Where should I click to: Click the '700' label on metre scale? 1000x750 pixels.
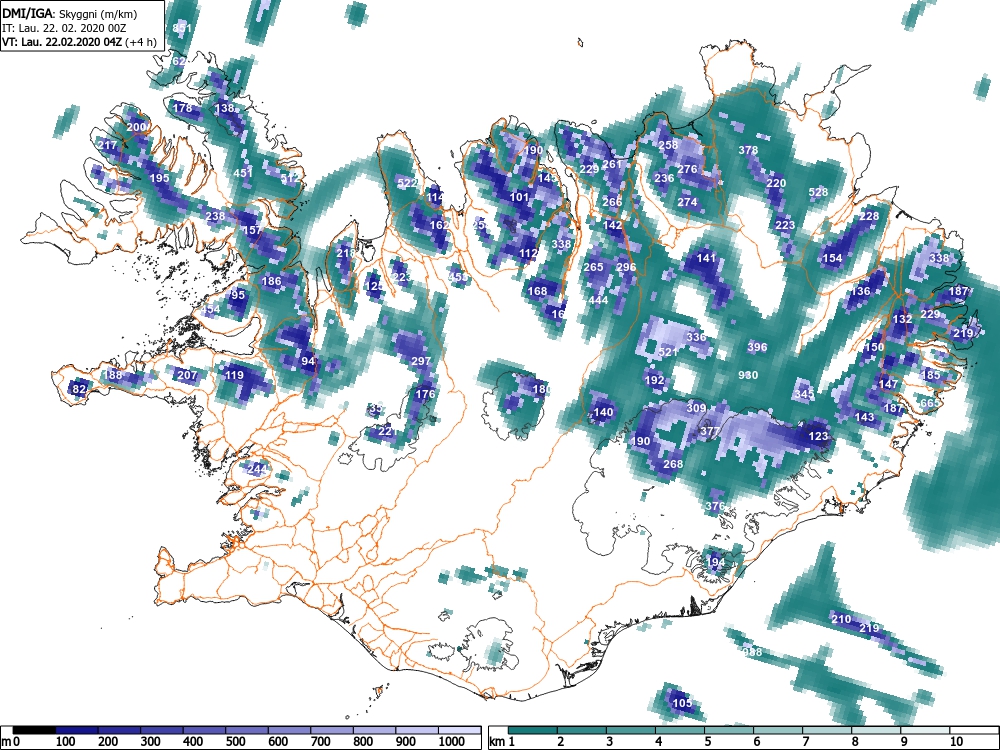click(x=321, y=742)
